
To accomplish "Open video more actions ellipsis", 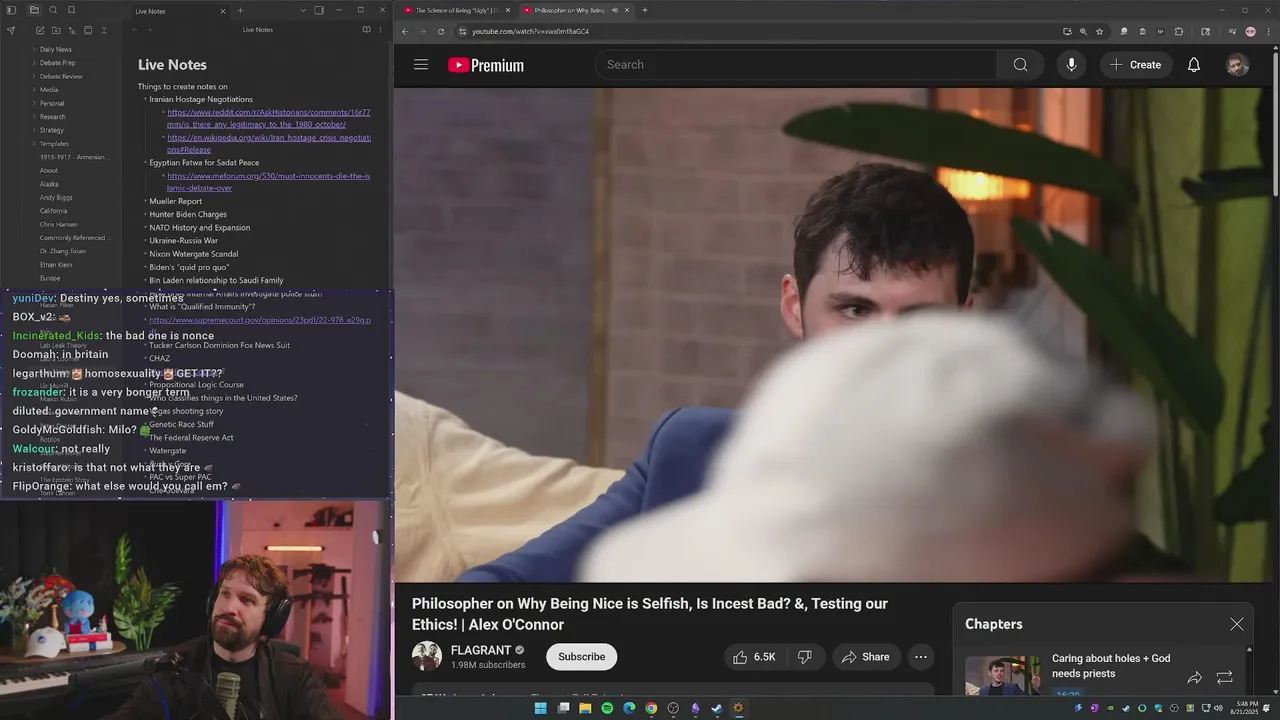I will [921, 657].
